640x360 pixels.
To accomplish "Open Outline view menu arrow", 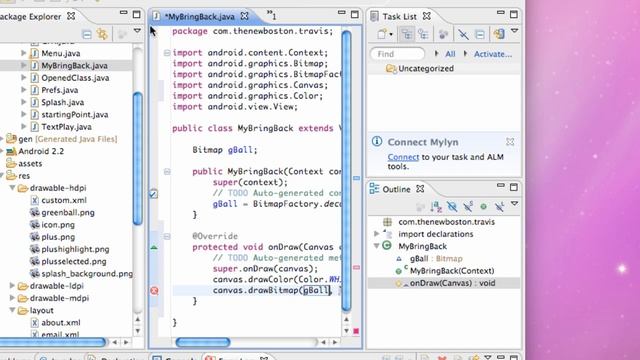I will point(515,204).
